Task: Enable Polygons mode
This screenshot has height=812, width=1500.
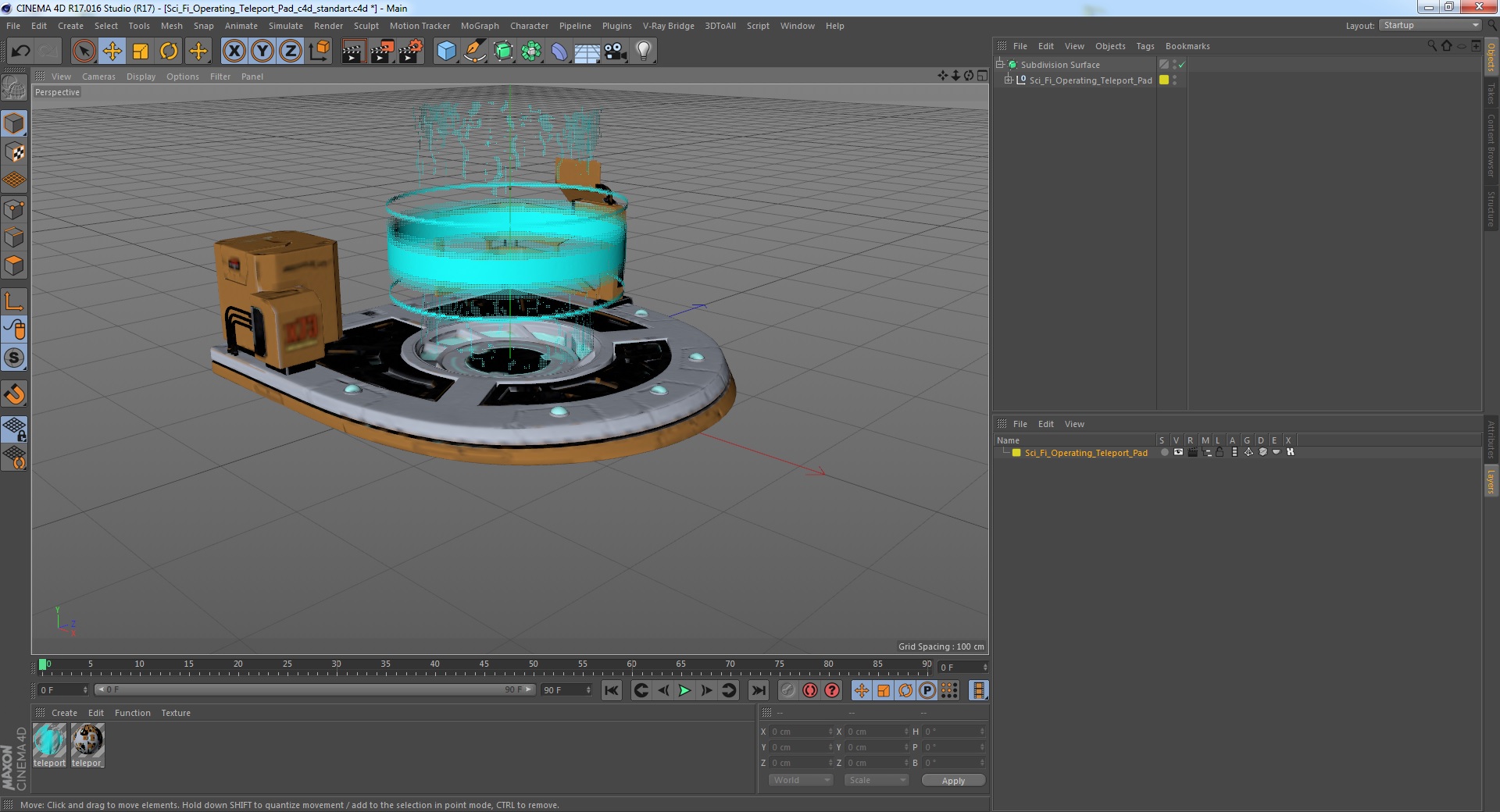Action: click(x=14, y=265)
